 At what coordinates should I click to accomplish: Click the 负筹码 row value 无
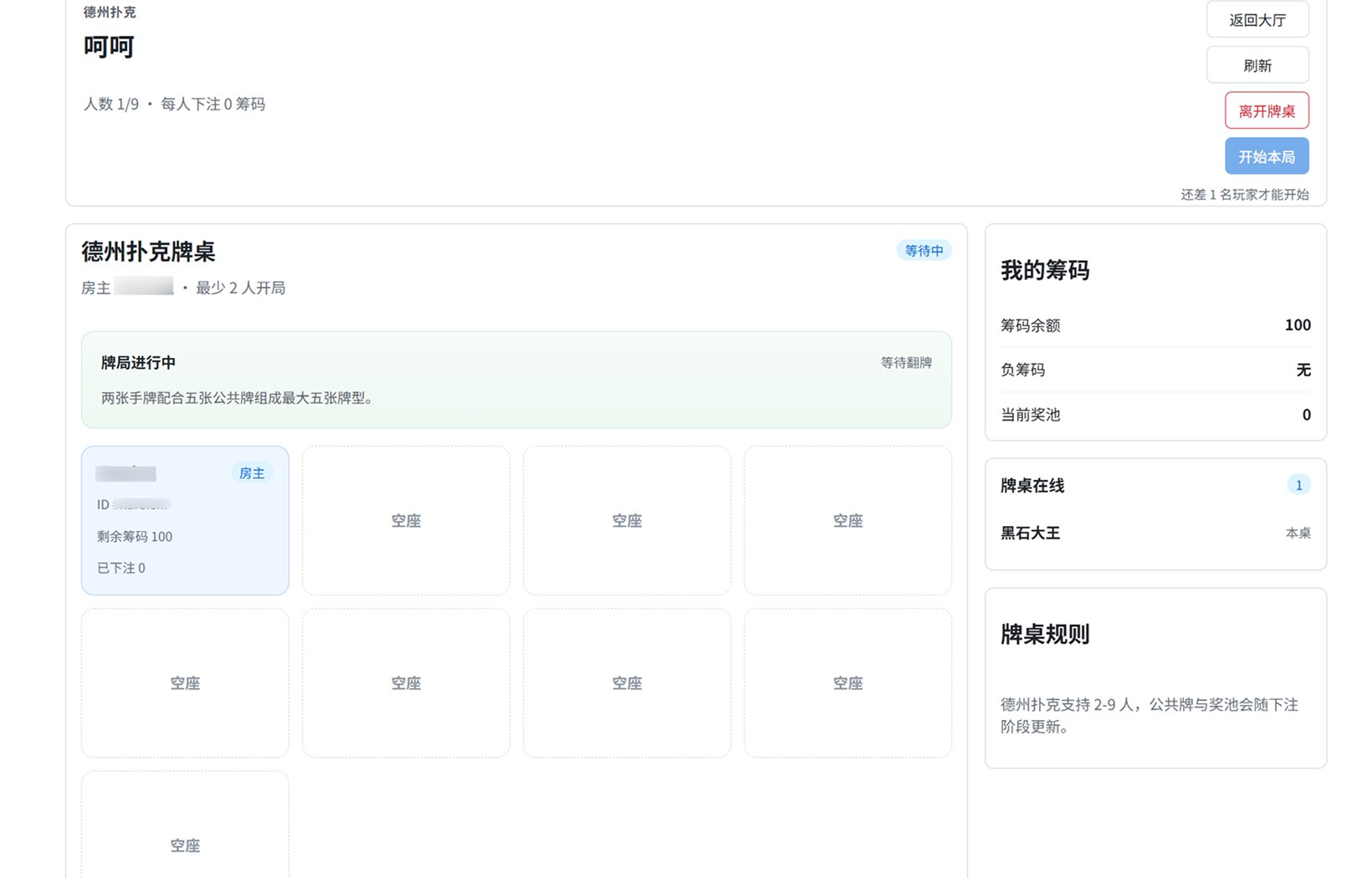pos(1303,370)
